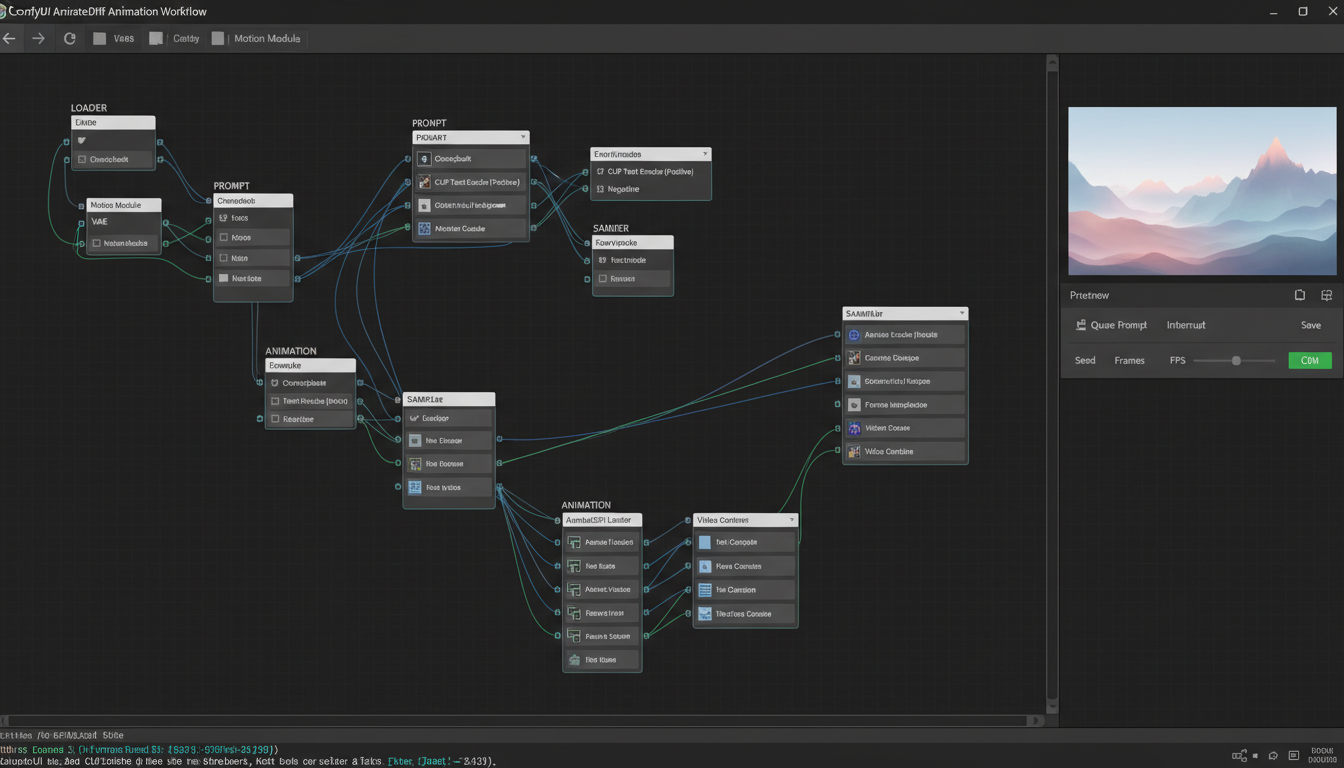Select the AnimateDiff Loader icon in the ANIMATION group
The image size is (1344, 768).
576,542
